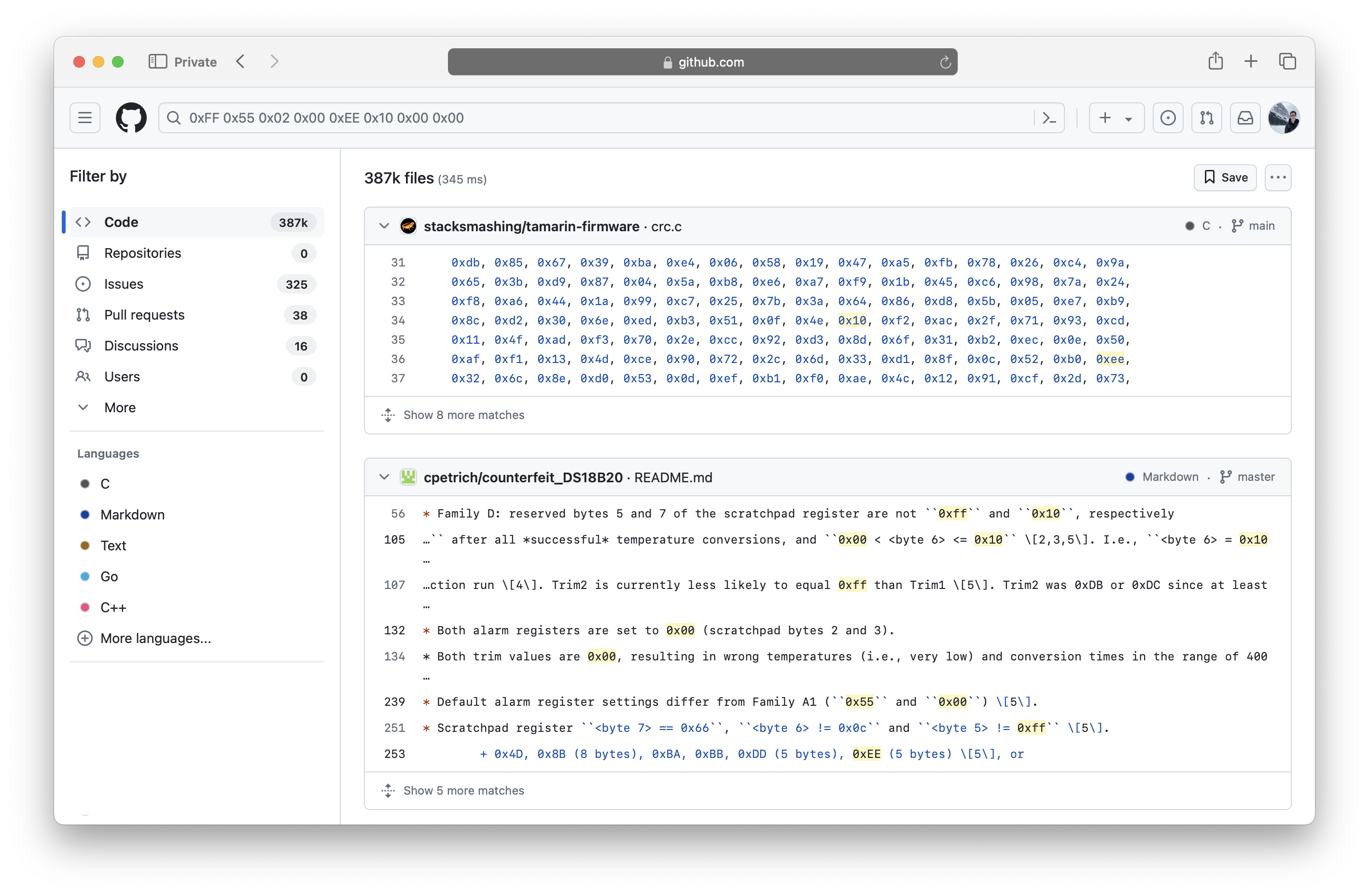
Task: Click line number 239 in README.md
Action: click(394, 701)
